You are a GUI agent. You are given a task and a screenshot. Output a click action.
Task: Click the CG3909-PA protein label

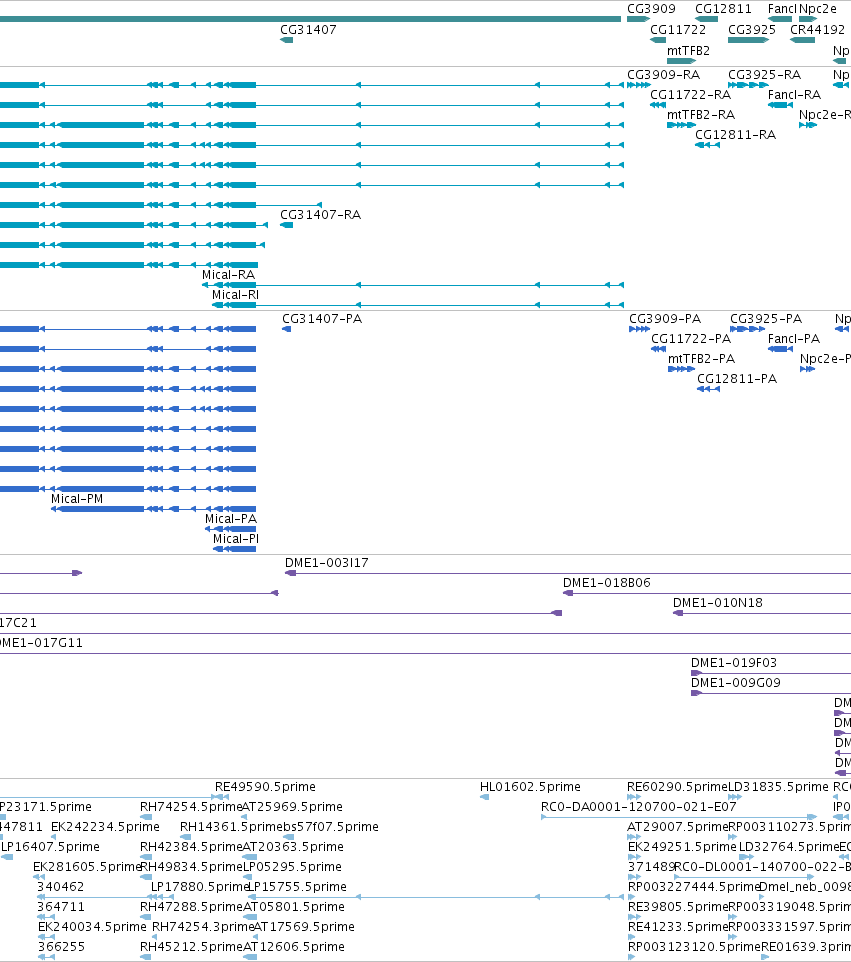click(x=664, y=318)
